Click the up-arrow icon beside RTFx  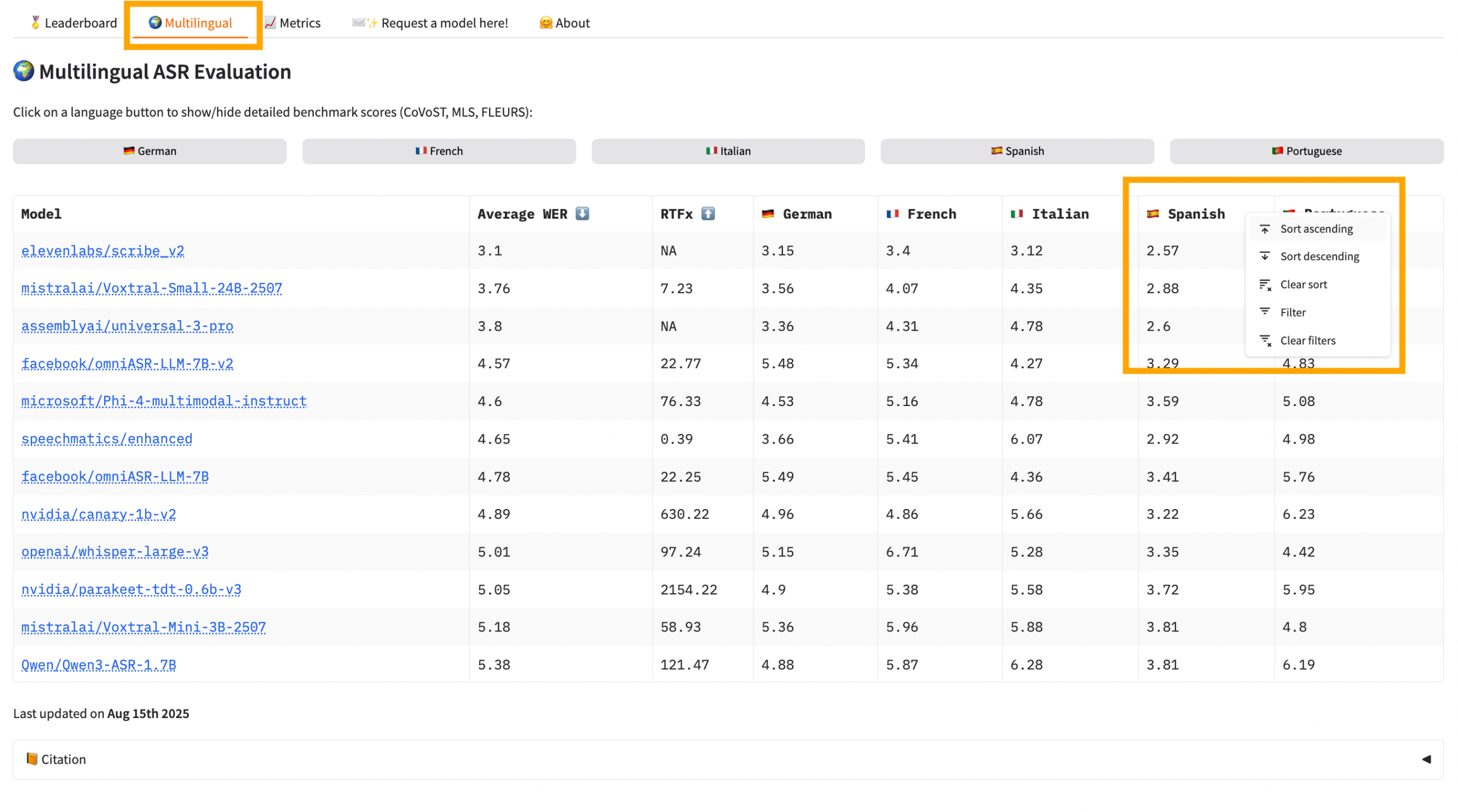707,214
